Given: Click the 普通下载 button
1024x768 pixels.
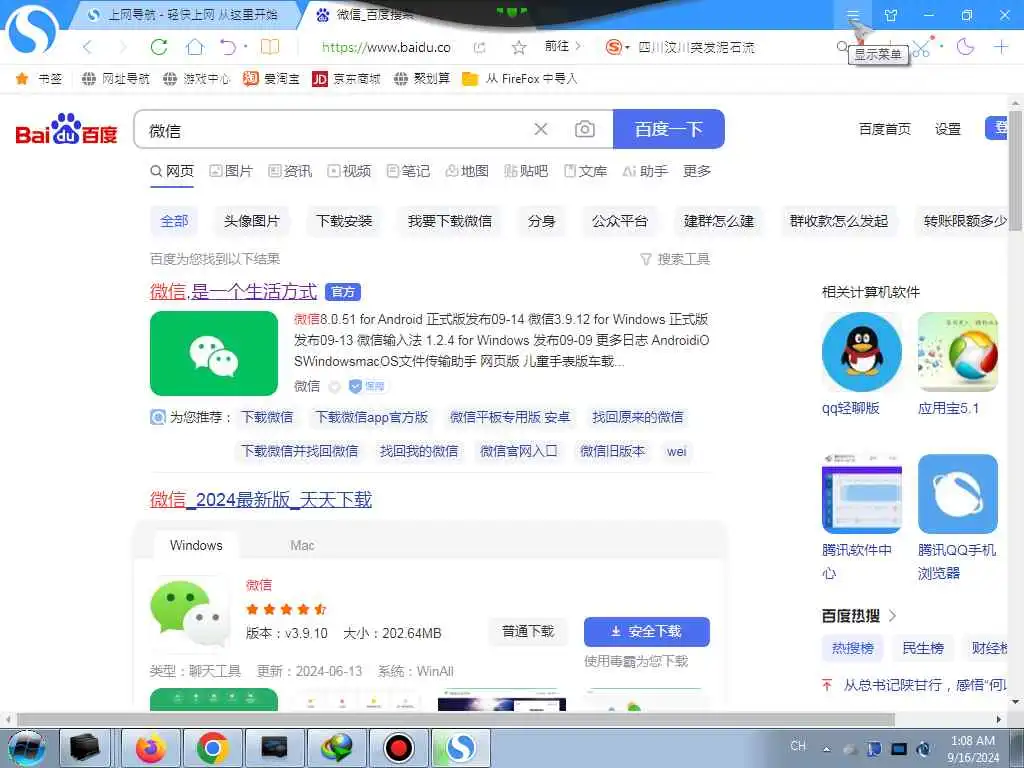Looking at the screenshot, I should click(x=528, y=632).
